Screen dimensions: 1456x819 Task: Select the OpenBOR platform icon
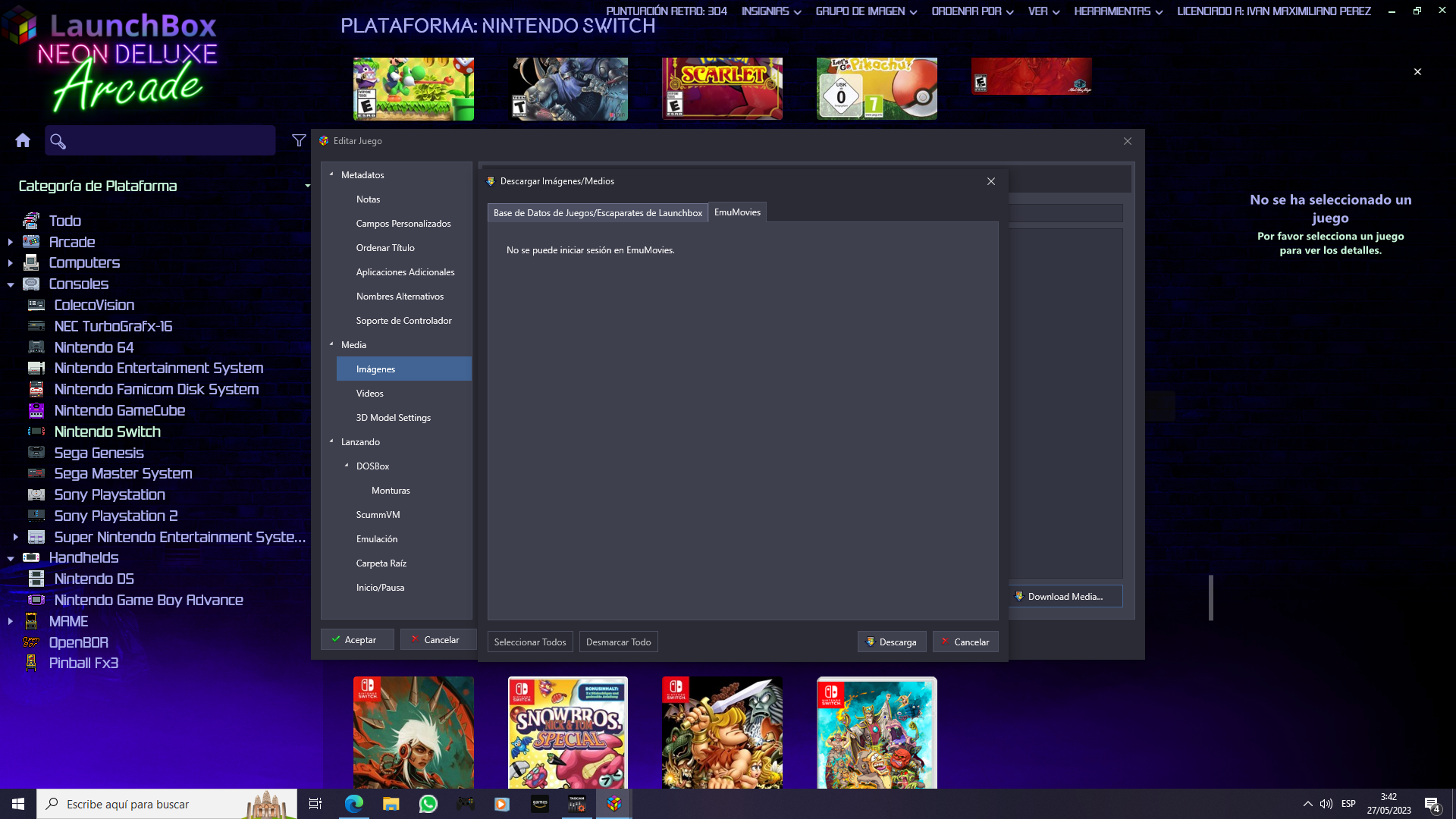[x=31, y=642]
